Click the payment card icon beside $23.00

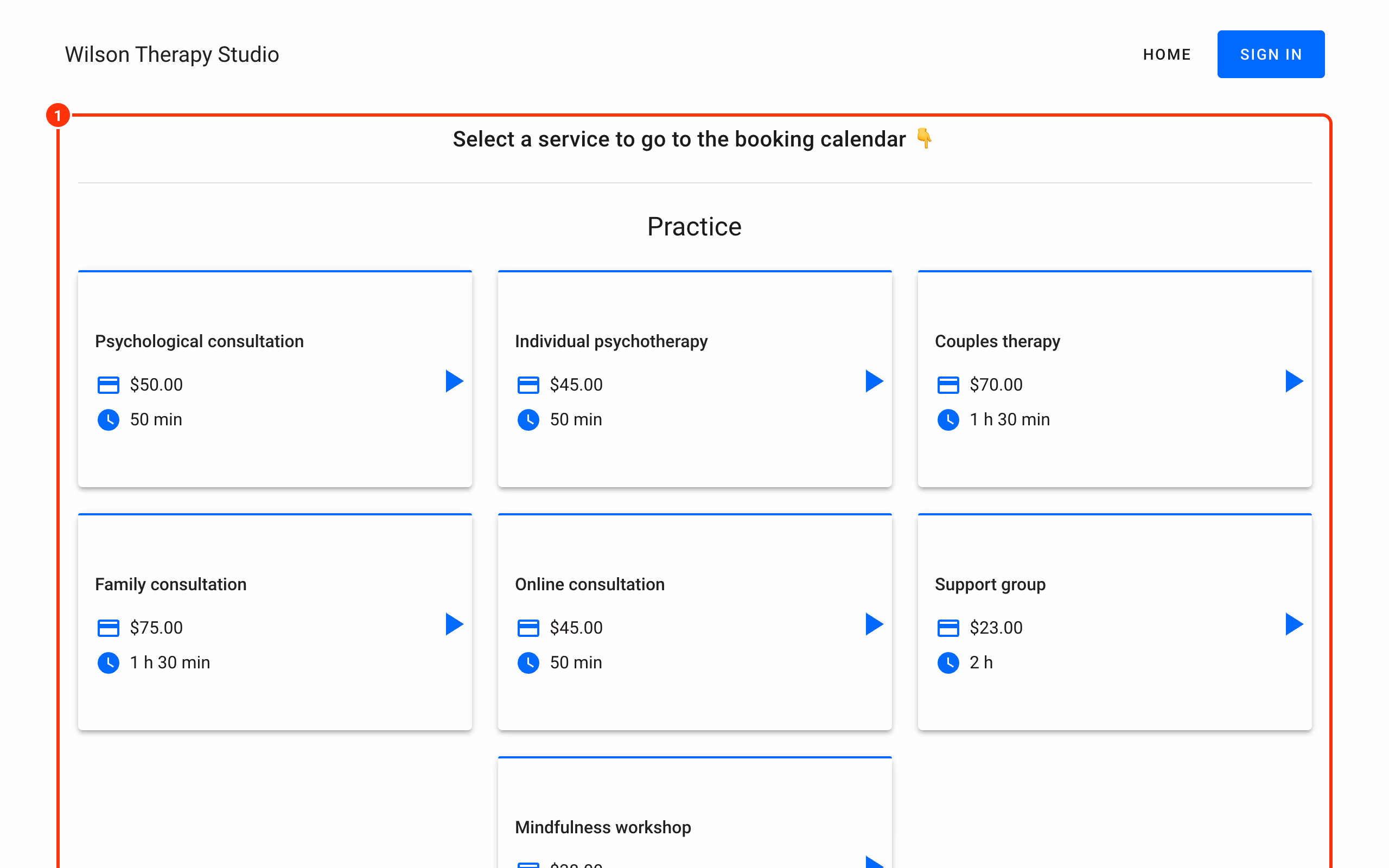click(948, 628)
